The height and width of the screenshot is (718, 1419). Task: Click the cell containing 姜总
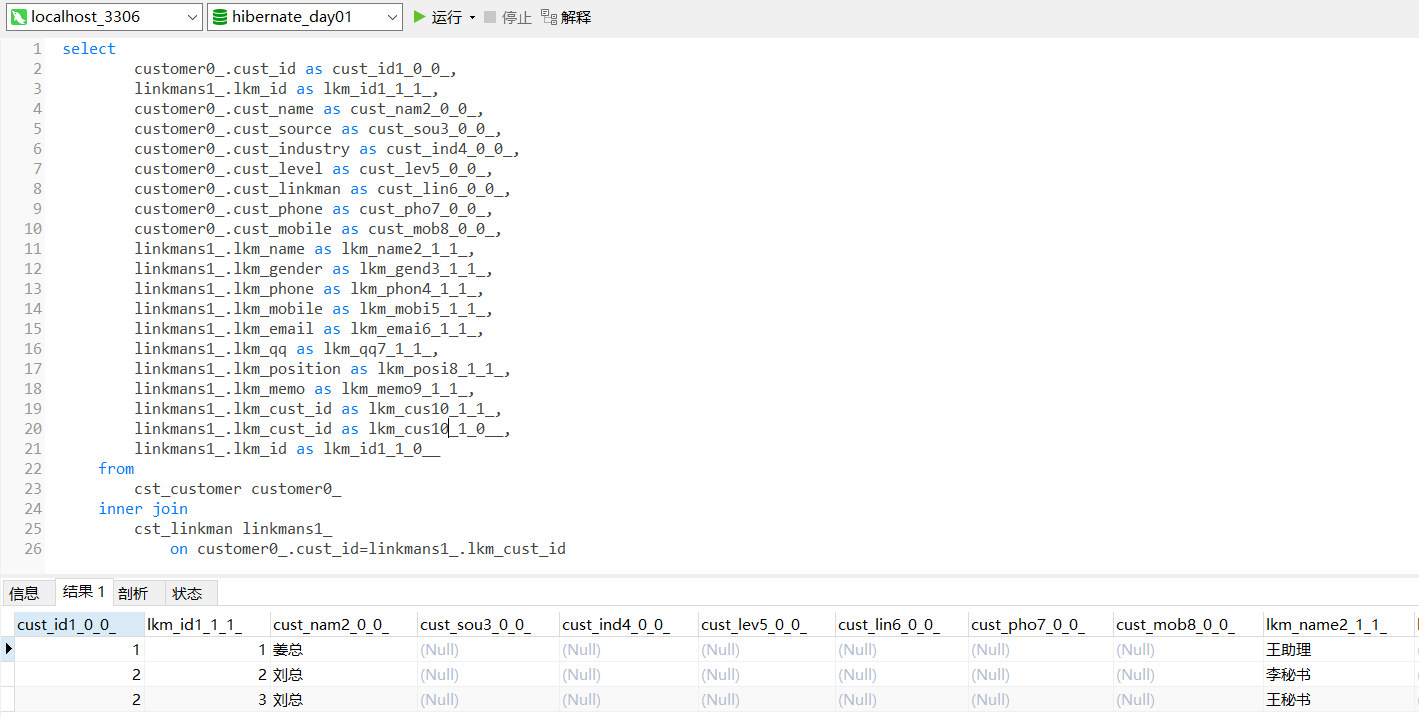click(344, 650)
